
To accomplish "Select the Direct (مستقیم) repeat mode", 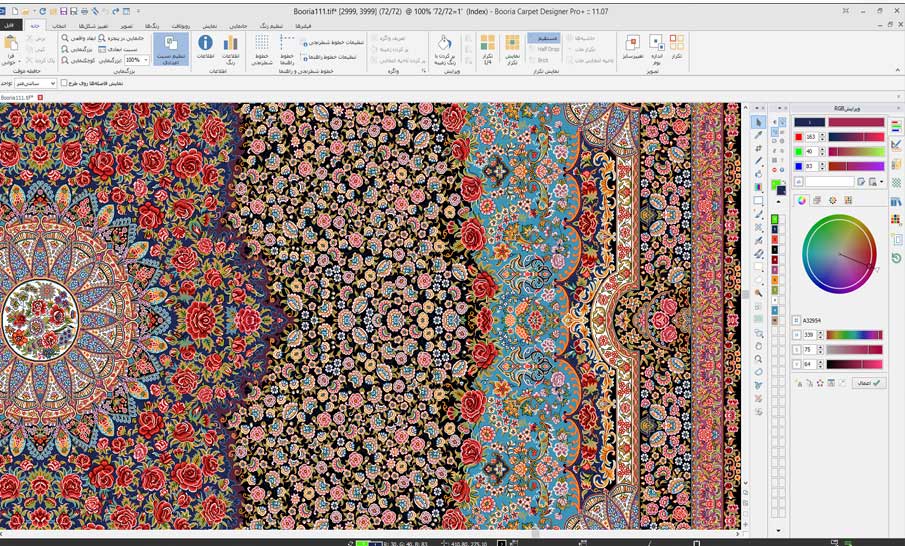I will click(x=544, y=38).
